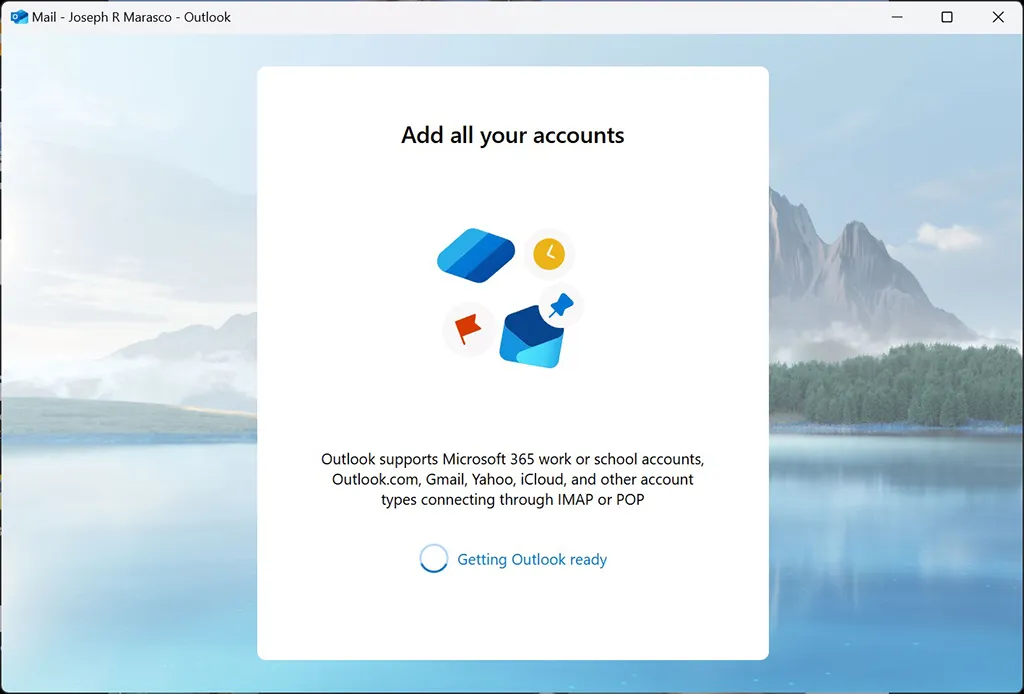This screenshot has height=694, width=1024.
Task: Click the blue envelope illustration icon
Action: pyautogui.click(x=532, y=338)
